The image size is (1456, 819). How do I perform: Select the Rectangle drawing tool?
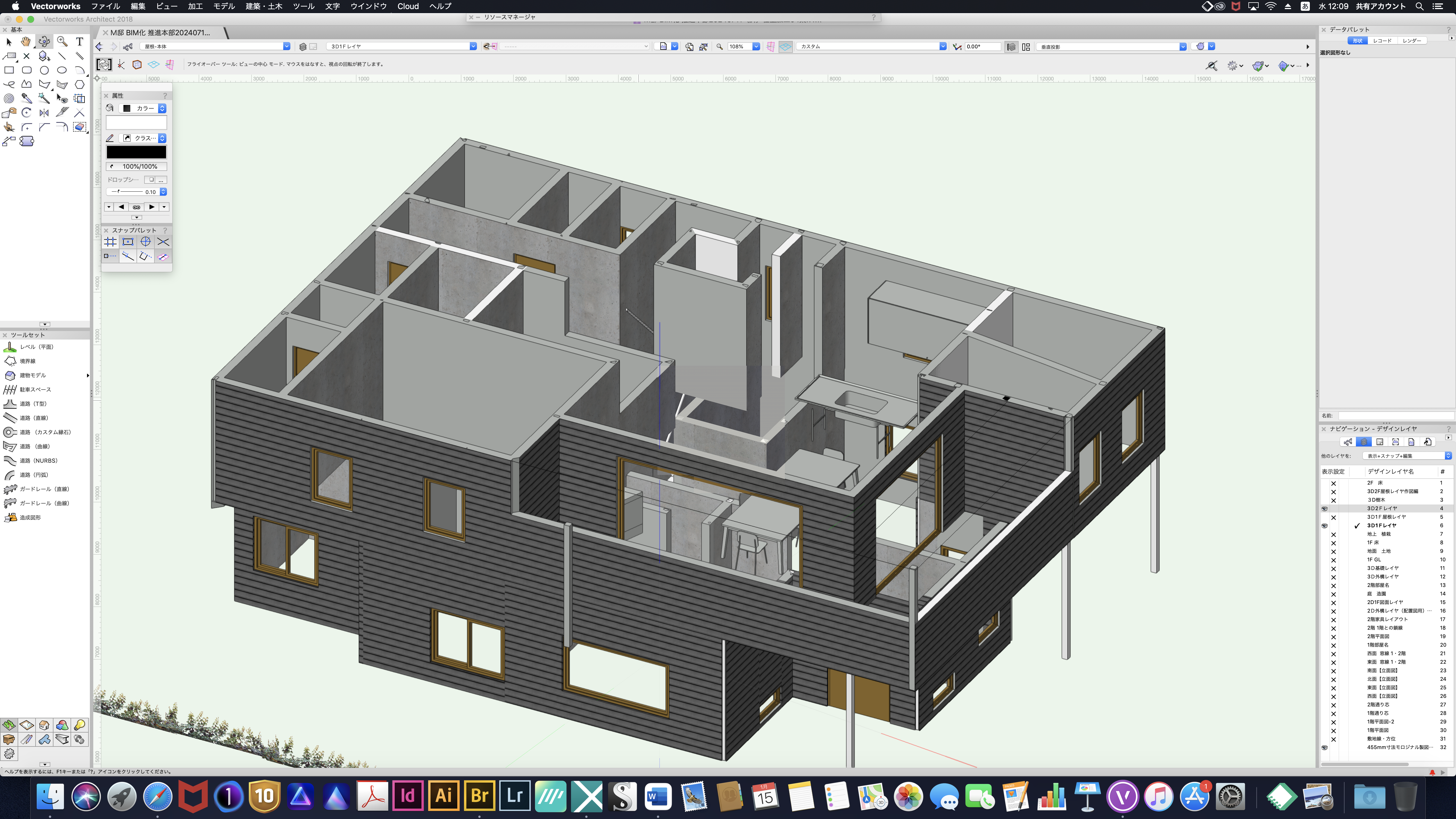tap(9, 70)
